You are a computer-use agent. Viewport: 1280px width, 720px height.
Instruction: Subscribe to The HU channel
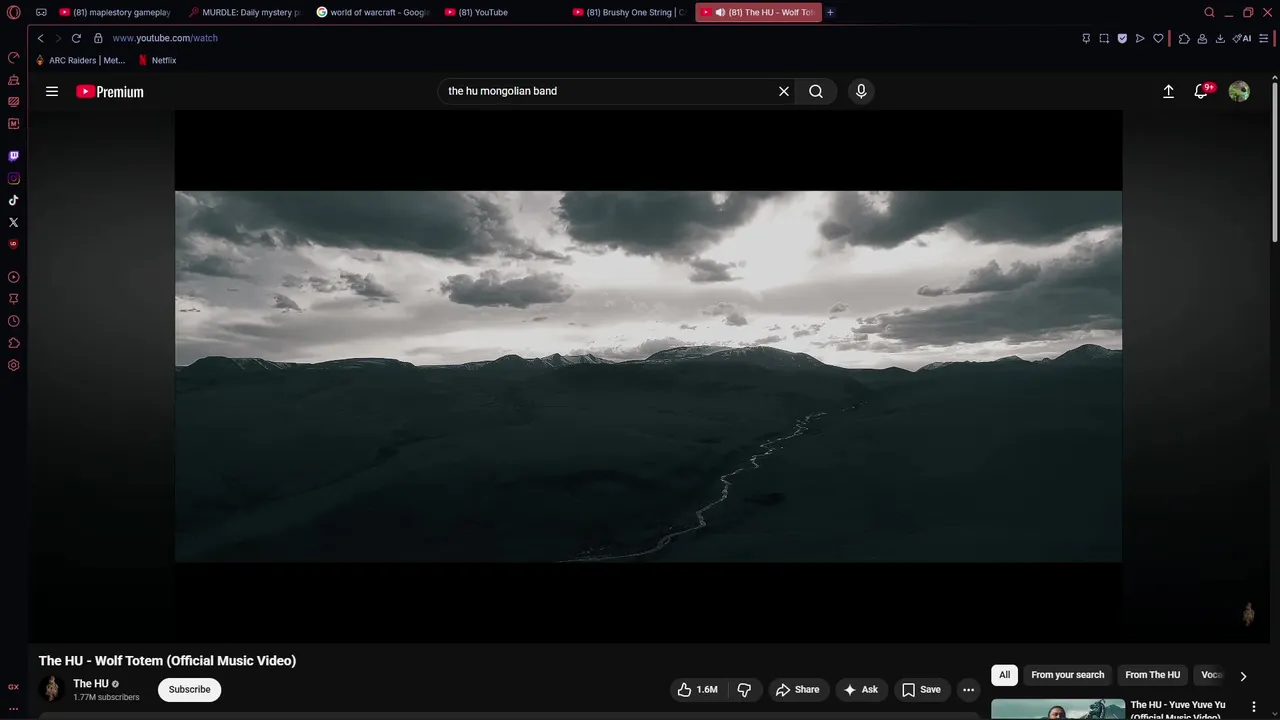189,689
